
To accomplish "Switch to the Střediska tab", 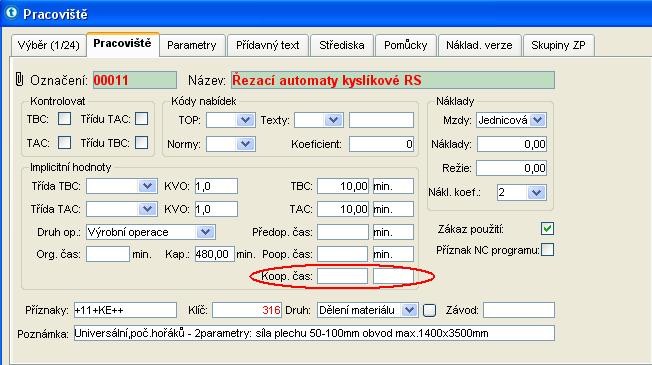I will (341, 45).
